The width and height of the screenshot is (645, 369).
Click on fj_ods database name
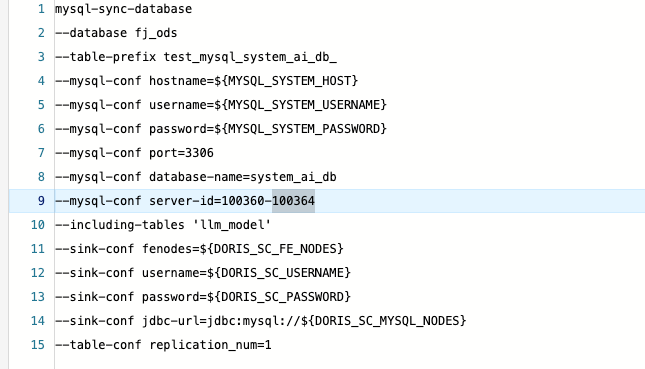(x=156, y=33)
